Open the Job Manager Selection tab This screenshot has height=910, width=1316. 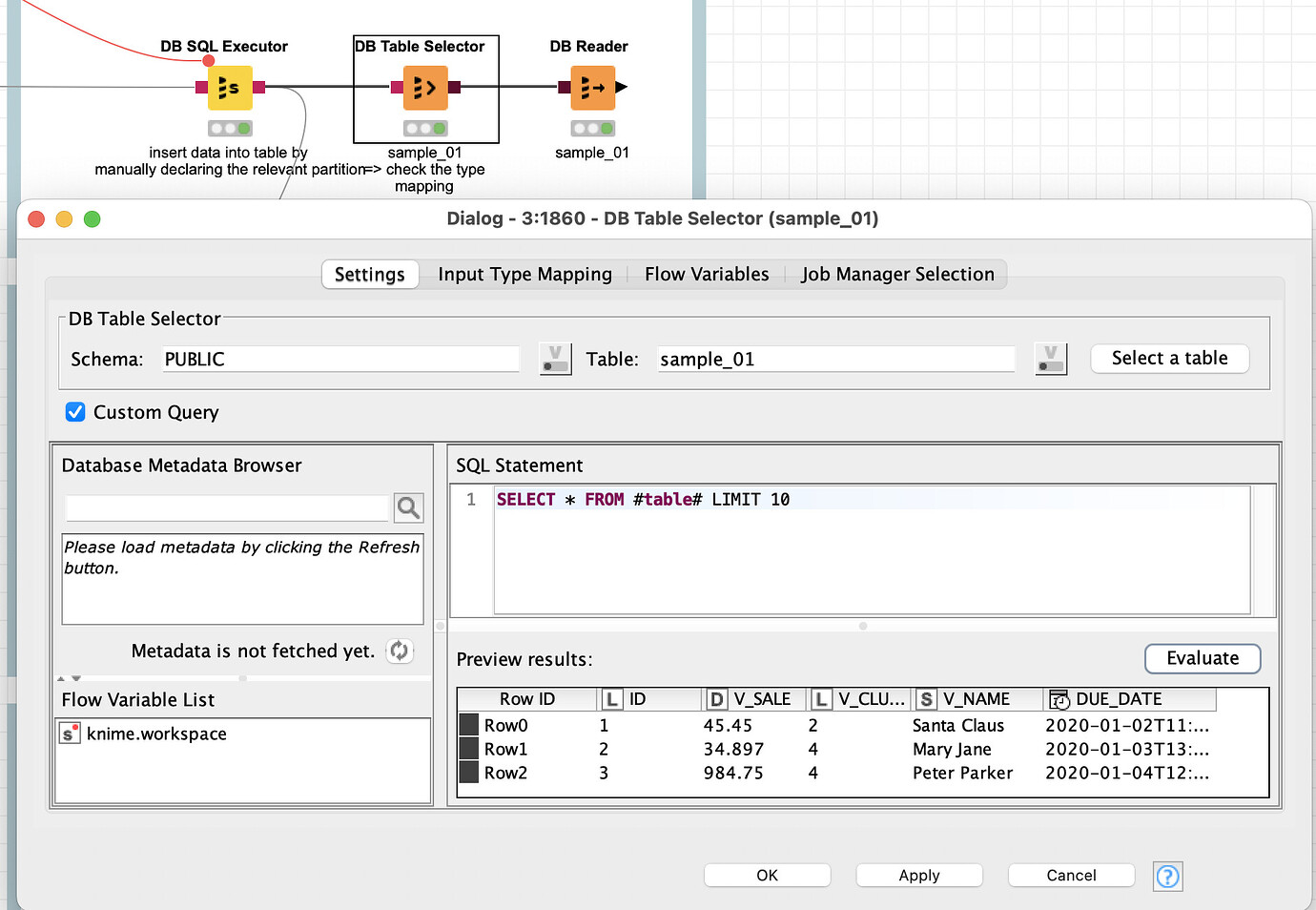[897, 274]
